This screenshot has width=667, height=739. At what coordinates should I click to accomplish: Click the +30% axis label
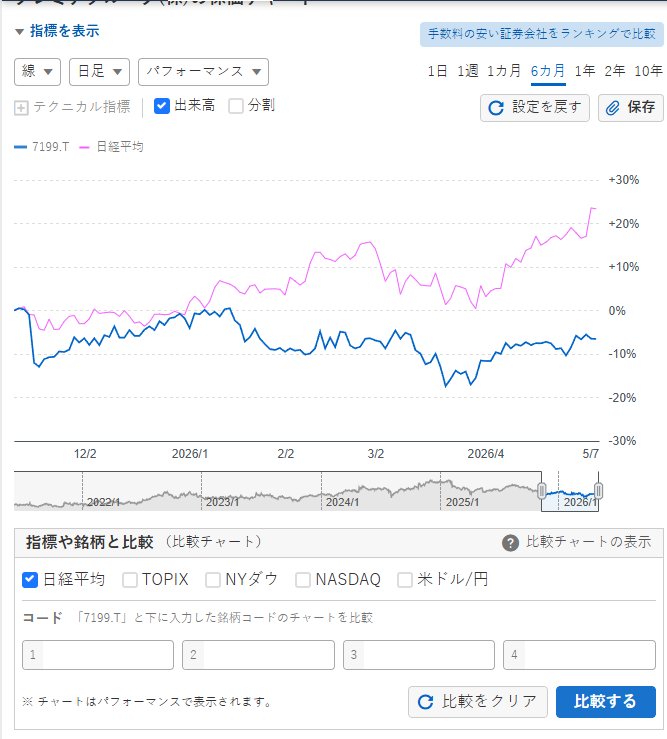click(624, 180)
